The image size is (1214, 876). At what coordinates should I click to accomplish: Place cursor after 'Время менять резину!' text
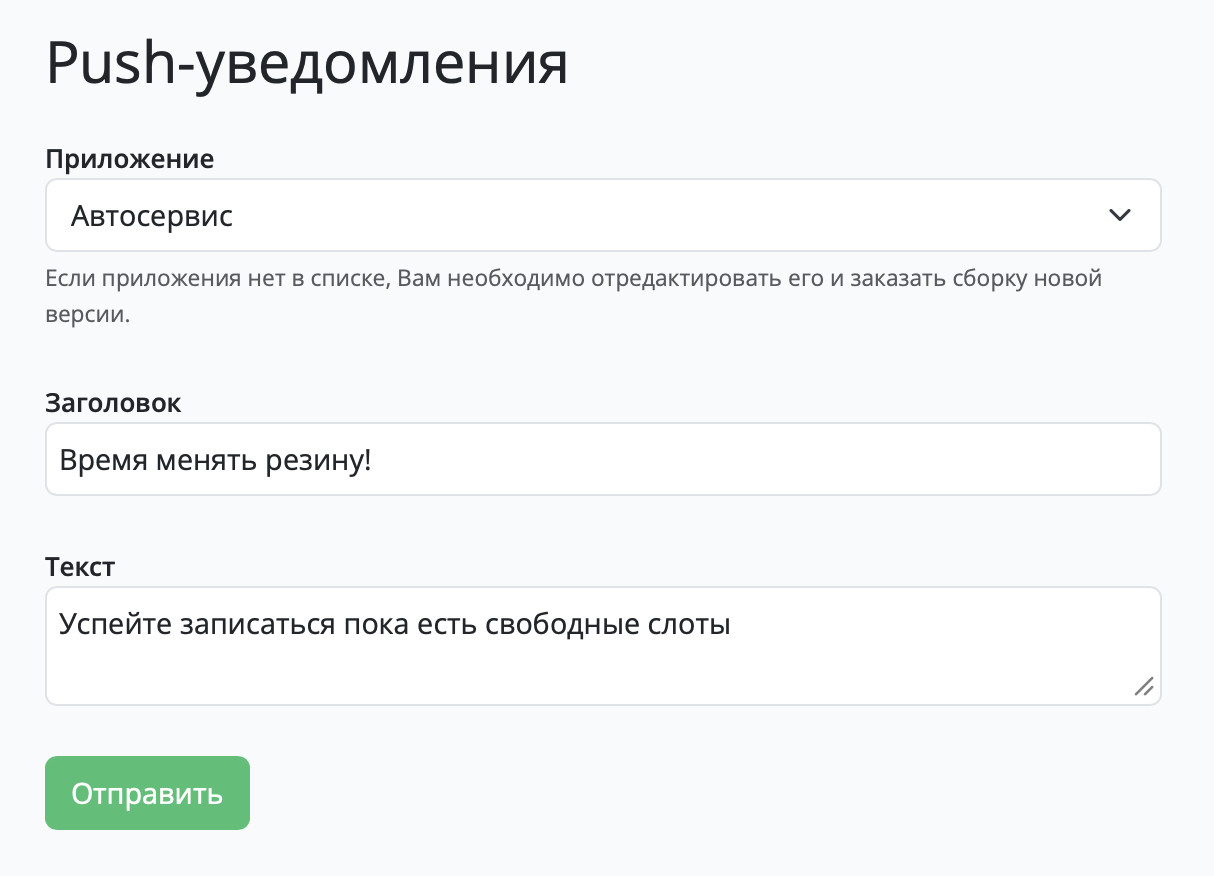click(x=373, y=460)
